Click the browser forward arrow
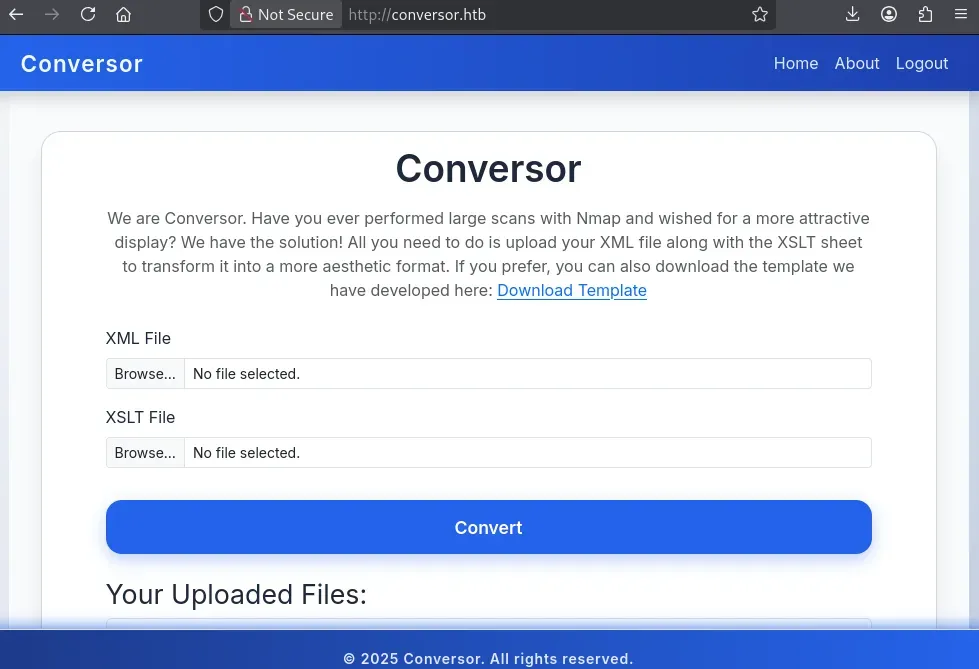Screen dimensions: 979x669 click(x=52, y=15)
